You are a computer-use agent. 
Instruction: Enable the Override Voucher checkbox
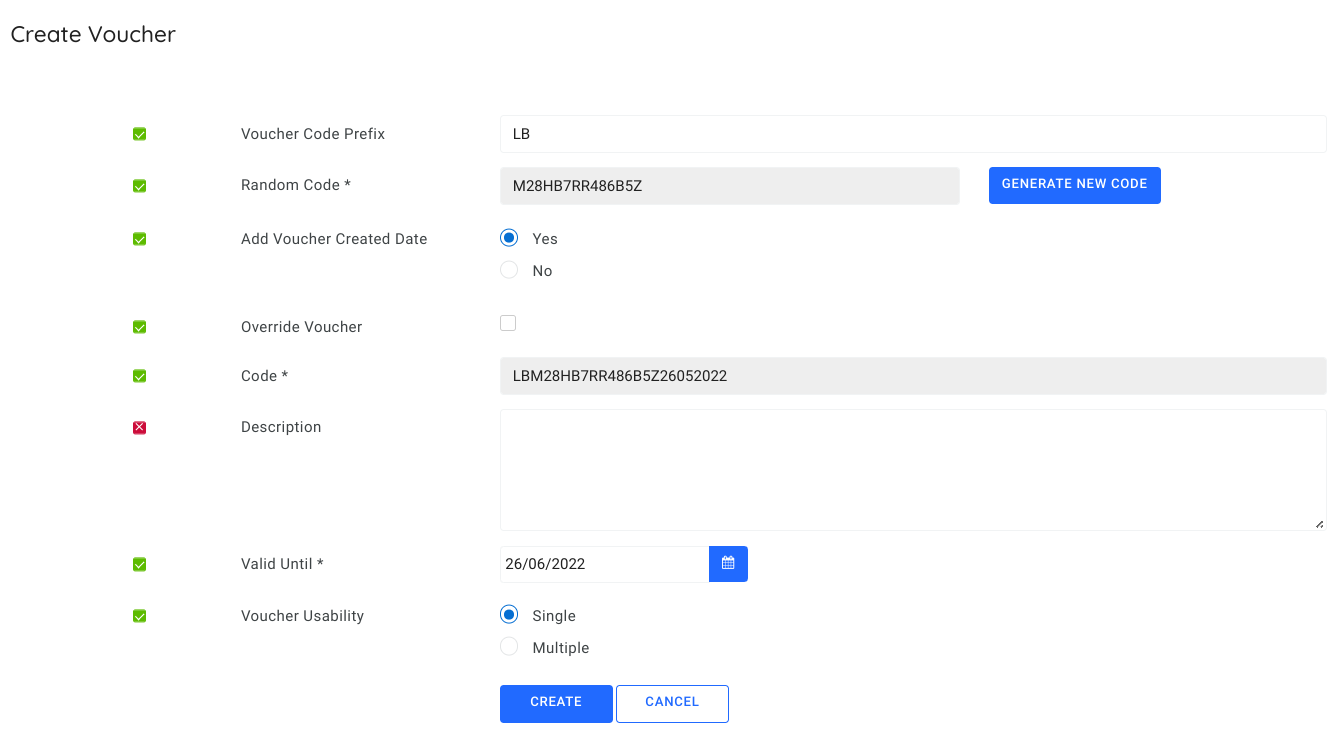(x=508, y=322)
